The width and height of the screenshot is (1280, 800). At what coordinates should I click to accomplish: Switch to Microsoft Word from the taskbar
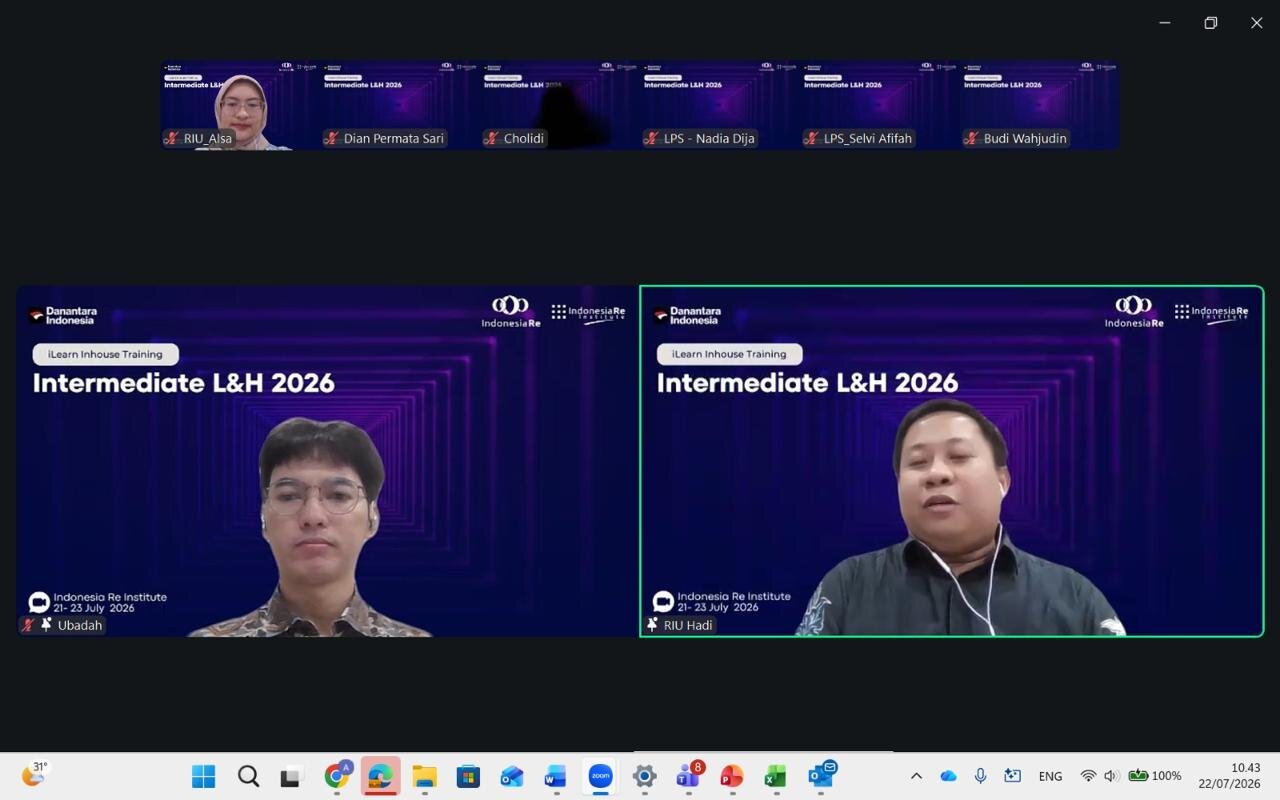tap(555, 776)
